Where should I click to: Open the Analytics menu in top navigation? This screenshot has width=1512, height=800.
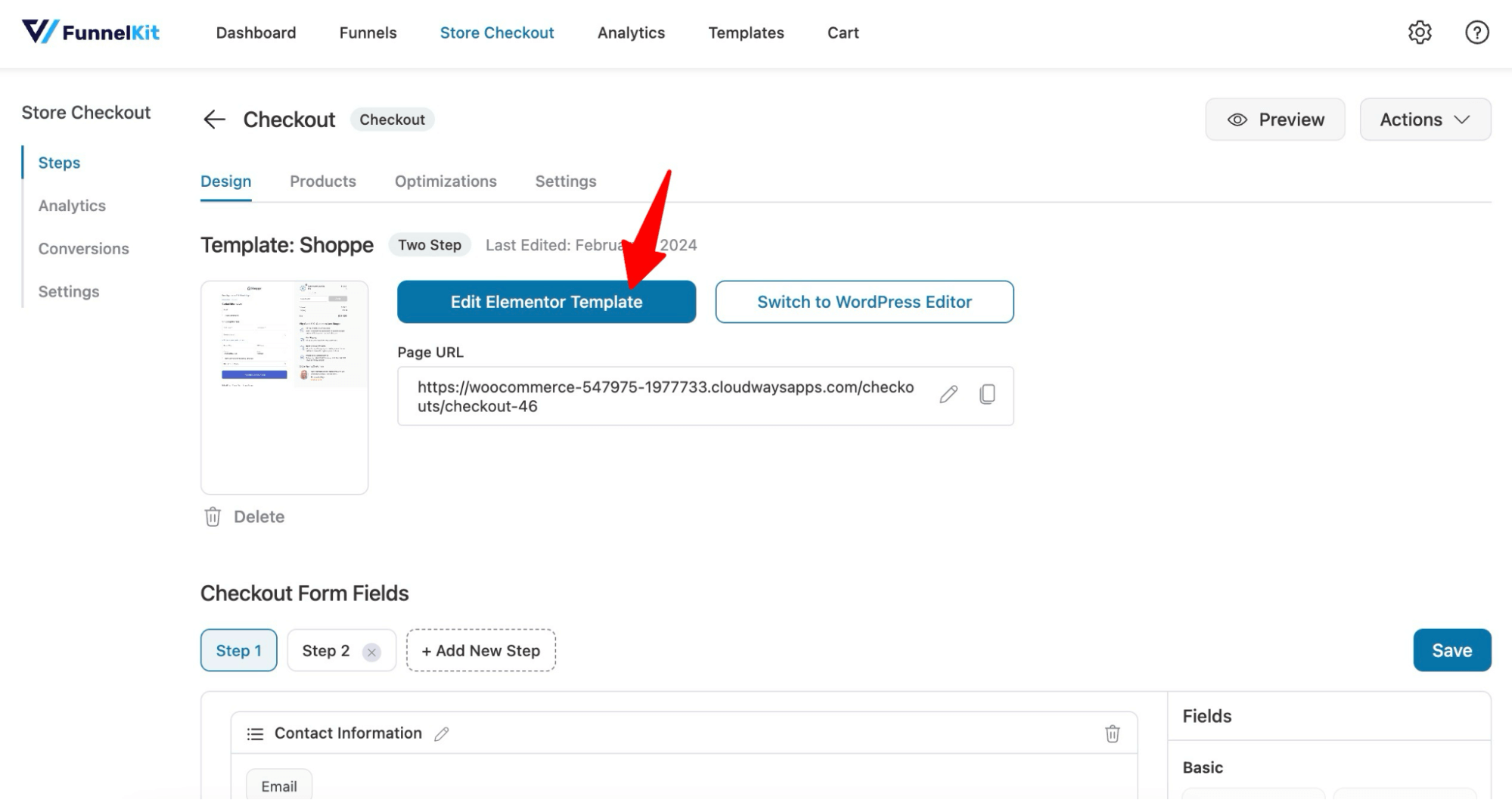pos(631,33)
